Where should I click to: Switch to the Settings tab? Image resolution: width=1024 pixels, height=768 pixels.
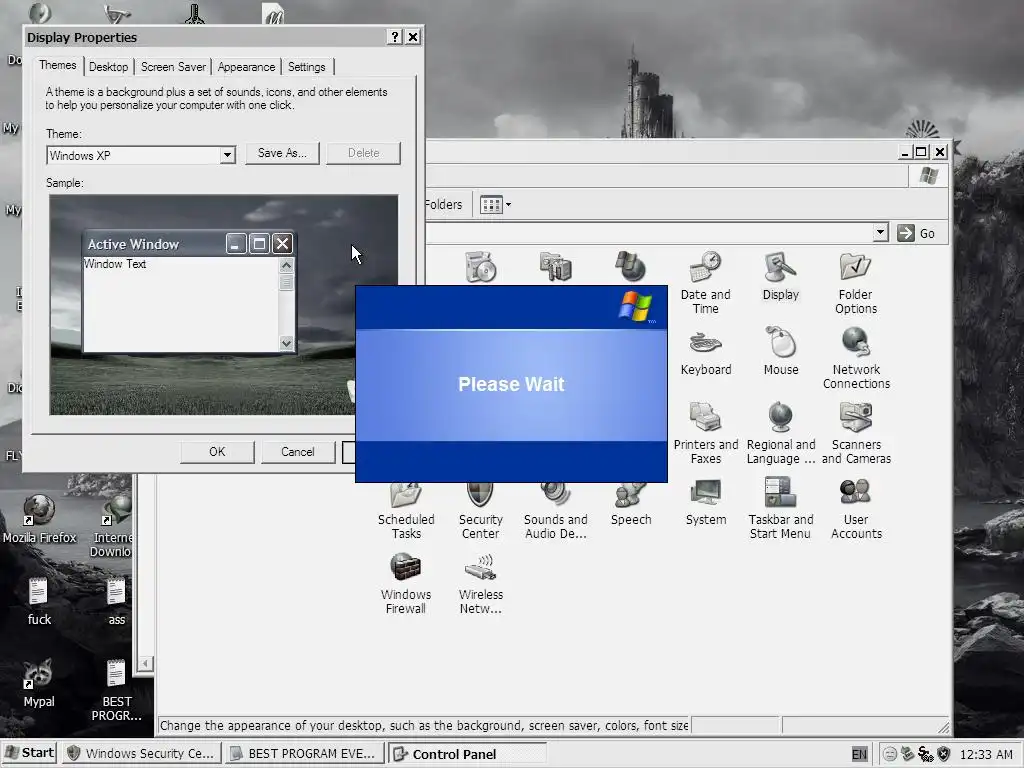(306, 67)
